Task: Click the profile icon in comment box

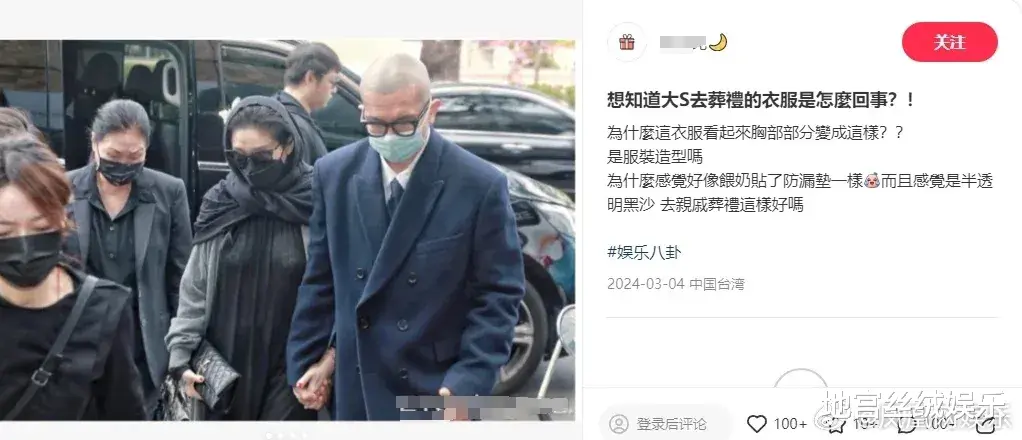Action: coord(619,424)
